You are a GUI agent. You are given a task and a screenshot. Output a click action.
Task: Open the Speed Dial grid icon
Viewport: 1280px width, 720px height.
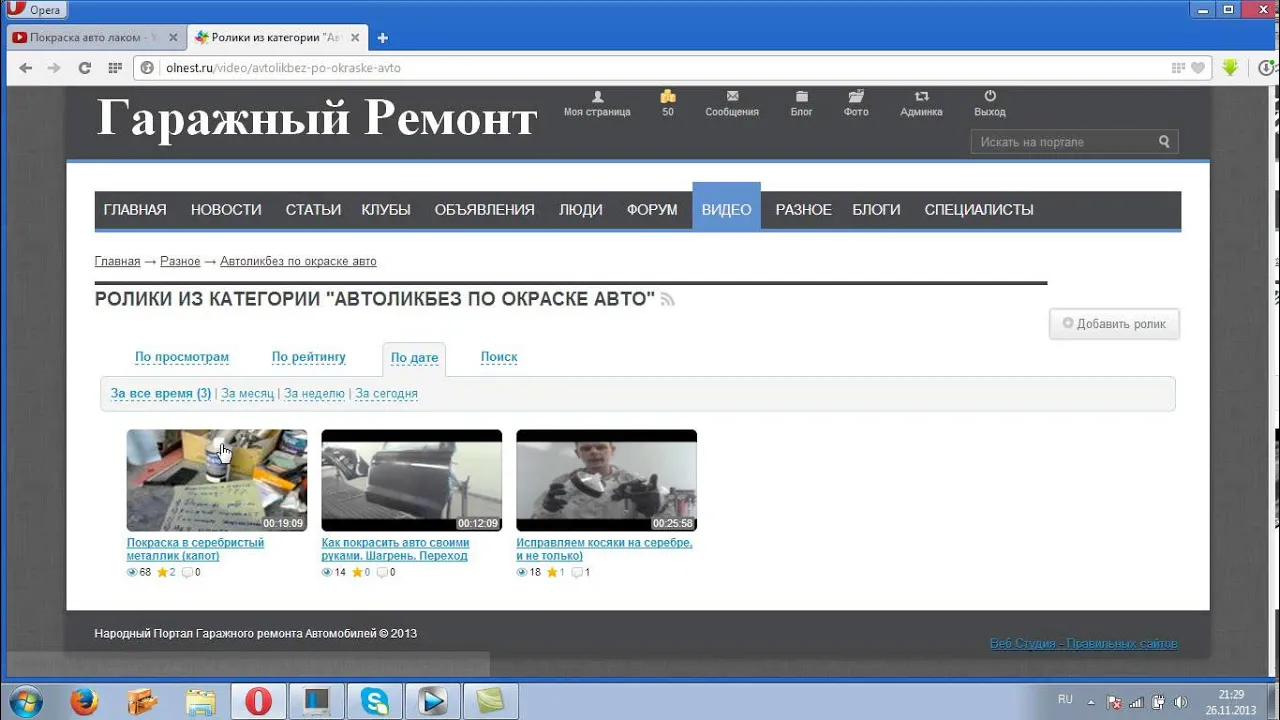click(x=115, y=68)
